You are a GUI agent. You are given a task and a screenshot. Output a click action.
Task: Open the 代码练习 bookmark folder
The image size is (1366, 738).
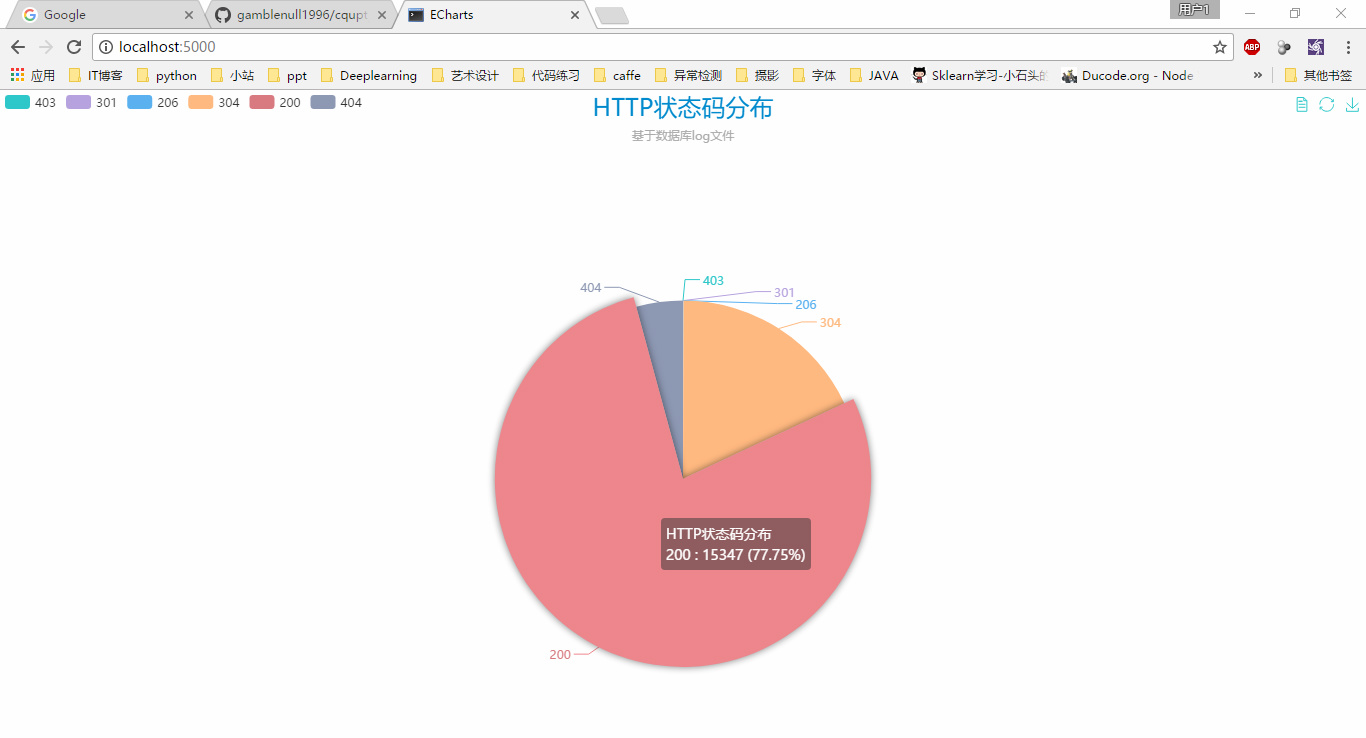point(546,75)
